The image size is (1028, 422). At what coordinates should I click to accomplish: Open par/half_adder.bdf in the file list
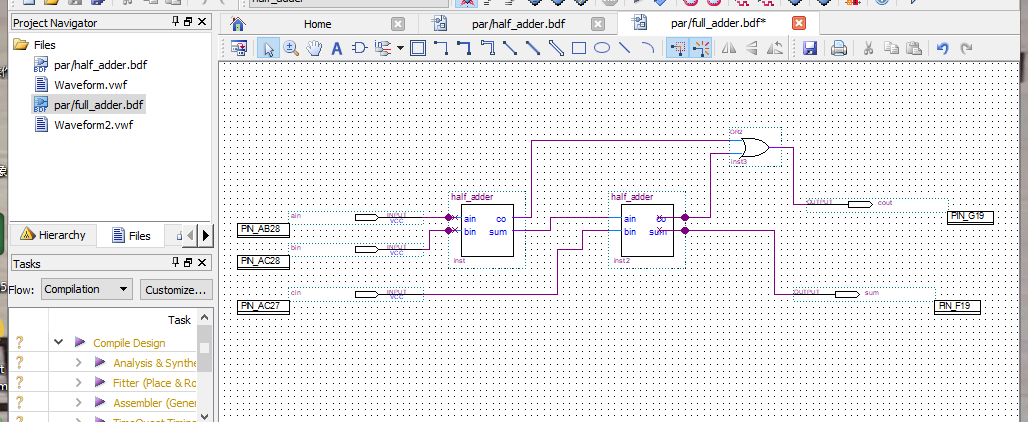[x=100, y=65]
